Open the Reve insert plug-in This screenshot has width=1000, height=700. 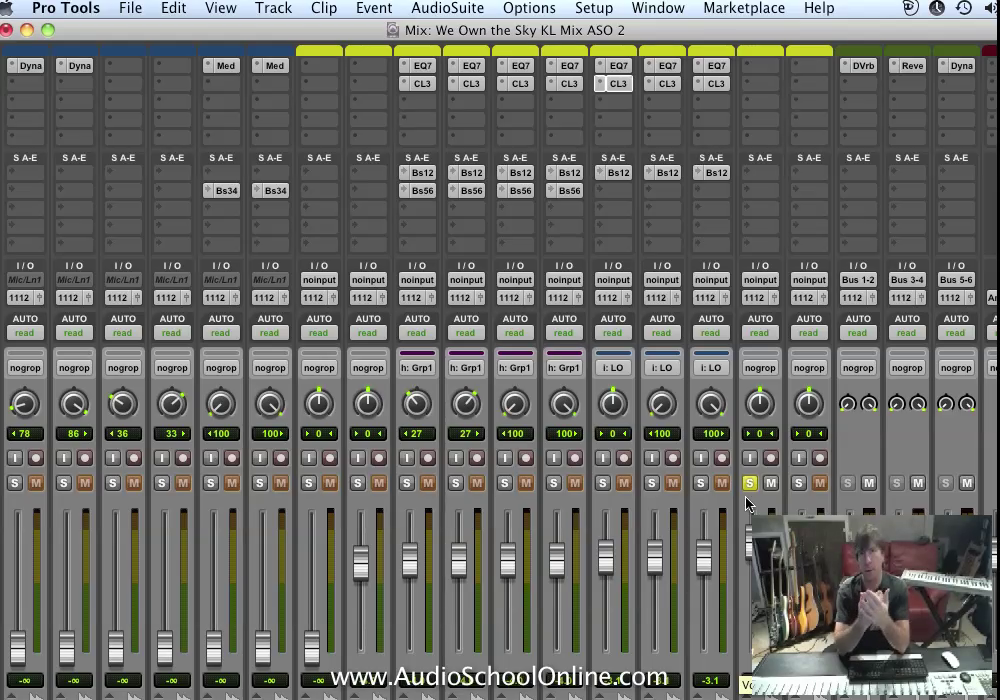coord(913,66)
